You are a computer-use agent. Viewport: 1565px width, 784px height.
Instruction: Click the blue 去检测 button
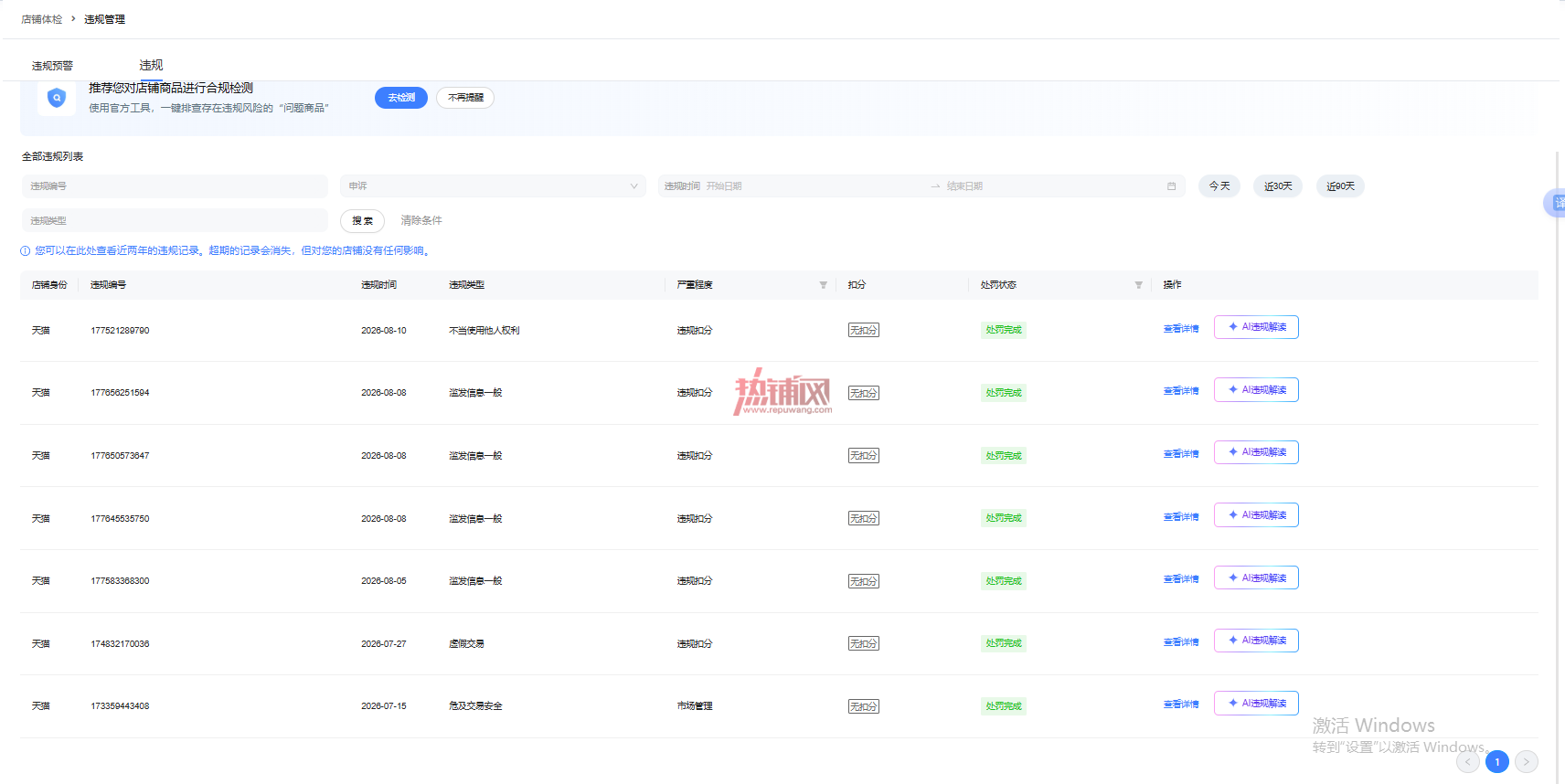point(401,98)
